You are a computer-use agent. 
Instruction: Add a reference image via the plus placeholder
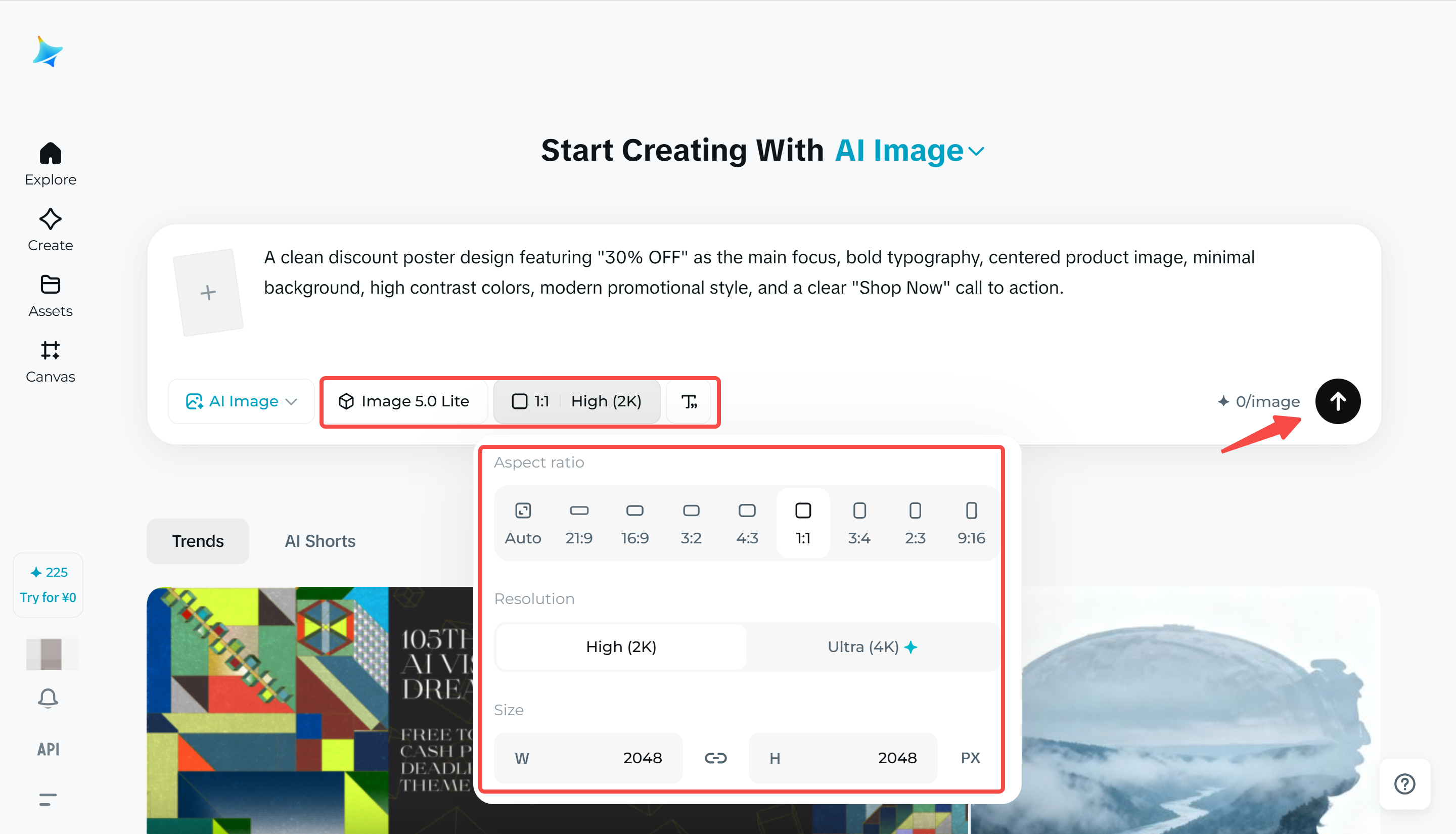coord(208,292)
